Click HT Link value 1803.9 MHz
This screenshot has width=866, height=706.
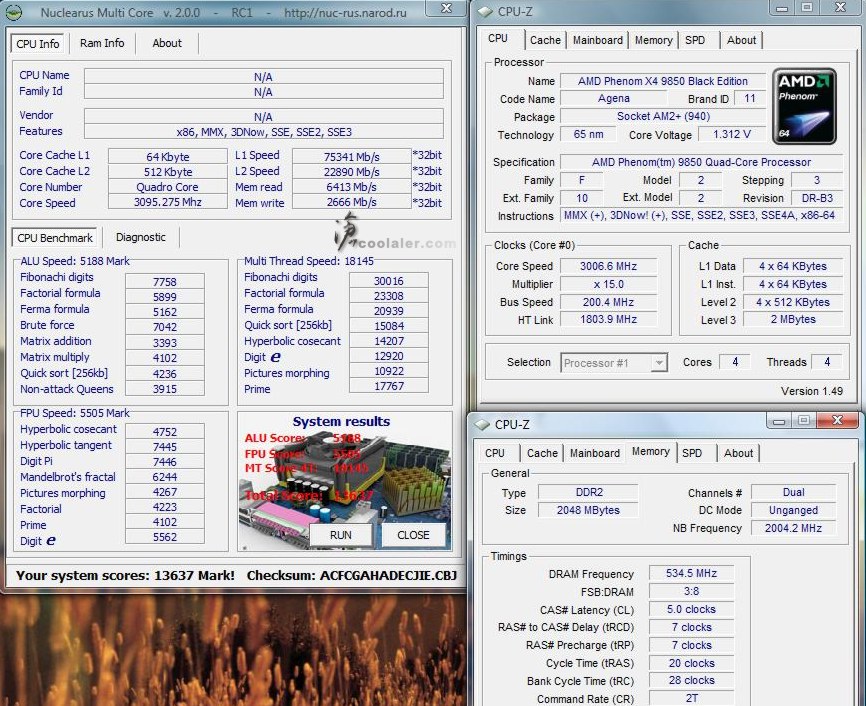pos(609,319)
